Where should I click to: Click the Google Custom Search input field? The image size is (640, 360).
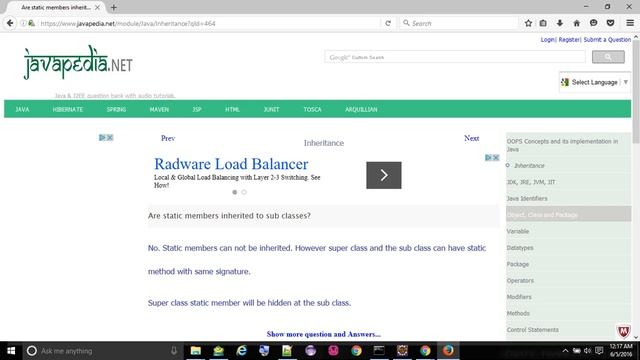455,57
